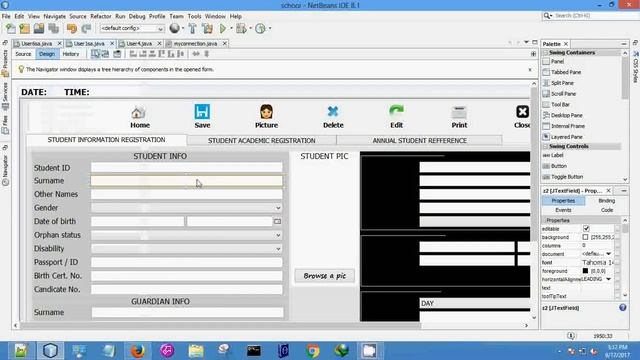The width and height of the screenshot is (640, 360).
Task: Open the document property dropdown
Action: coord(609,254)
